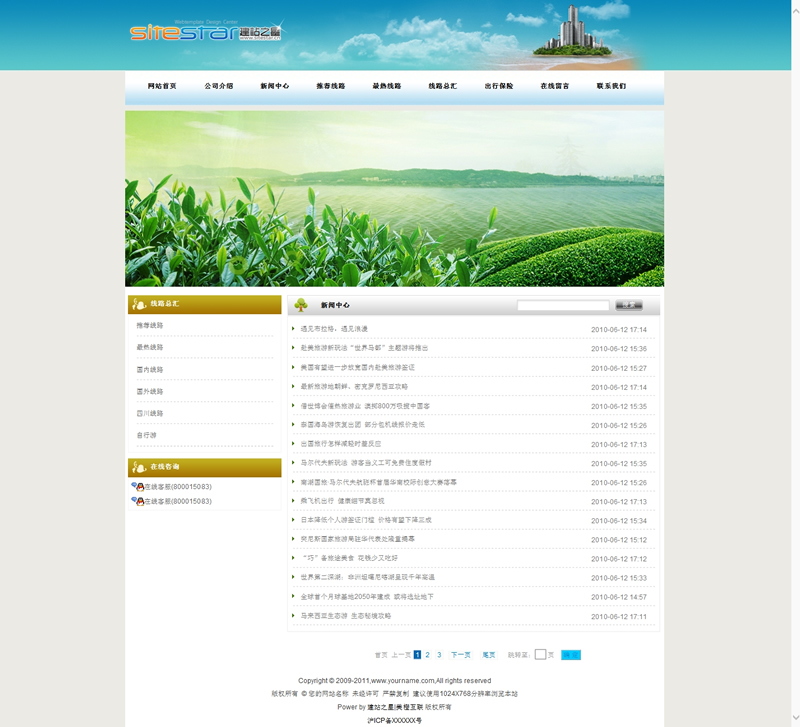Click the first QQ penguin customer service icon
This screenshot has width=800, height=727.
(x=136, y=487)
